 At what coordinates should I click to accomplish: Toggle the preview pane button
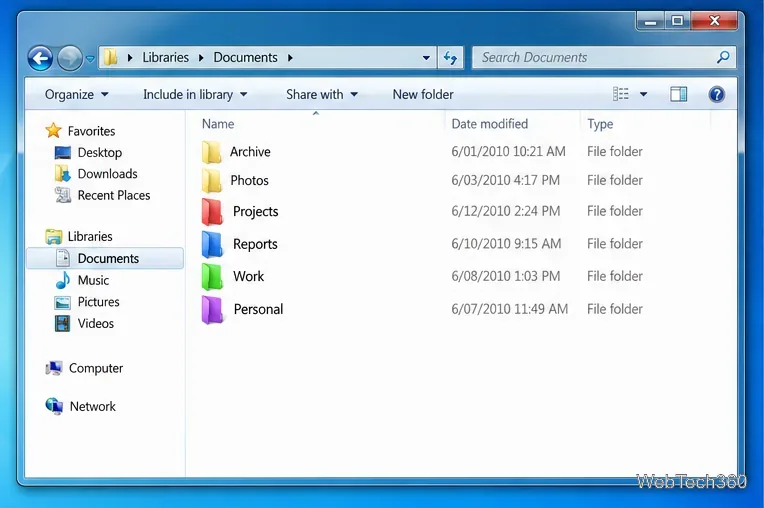678,94
